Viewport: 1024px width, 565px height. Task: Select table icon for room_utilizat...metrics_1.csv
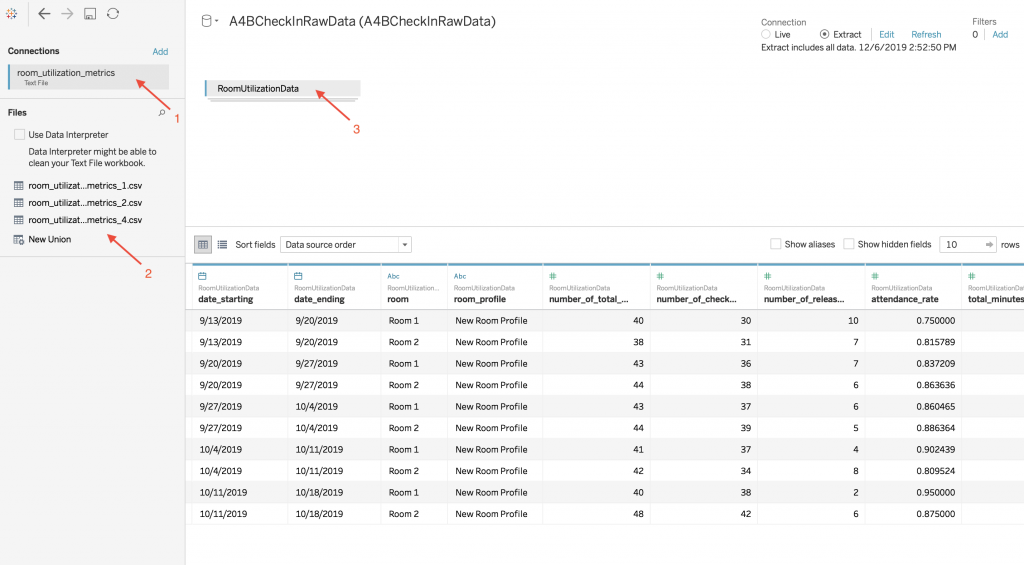[x=18, y=186]
